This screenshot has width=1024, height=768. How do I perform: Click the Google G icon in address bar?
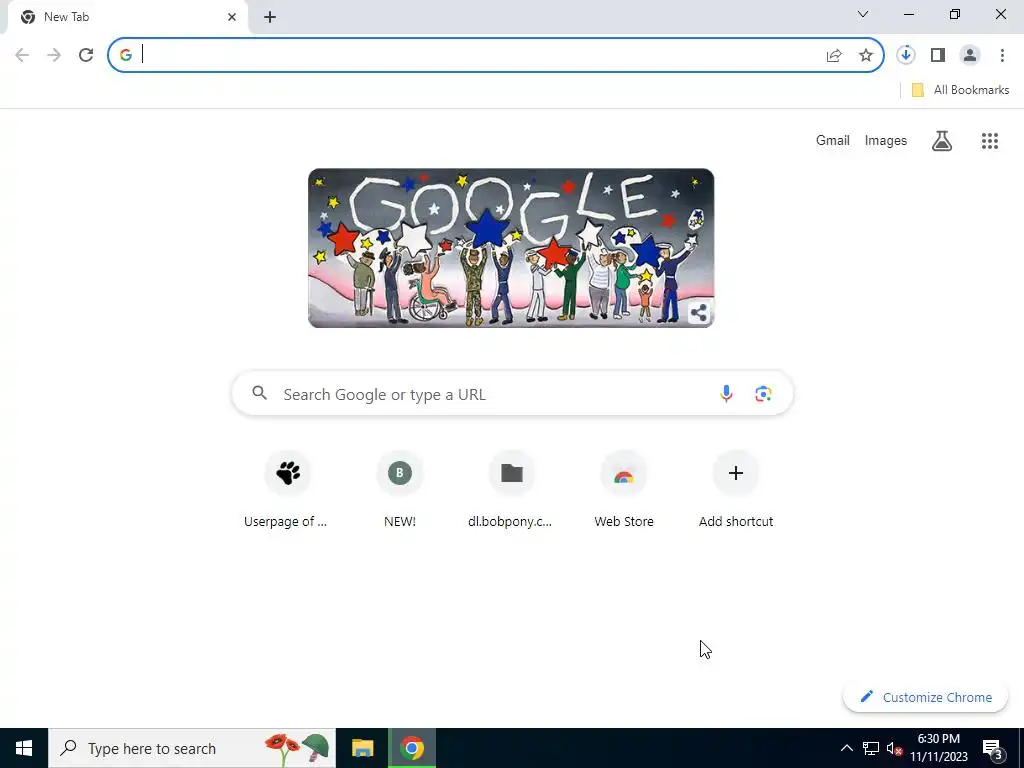(126, 55)
